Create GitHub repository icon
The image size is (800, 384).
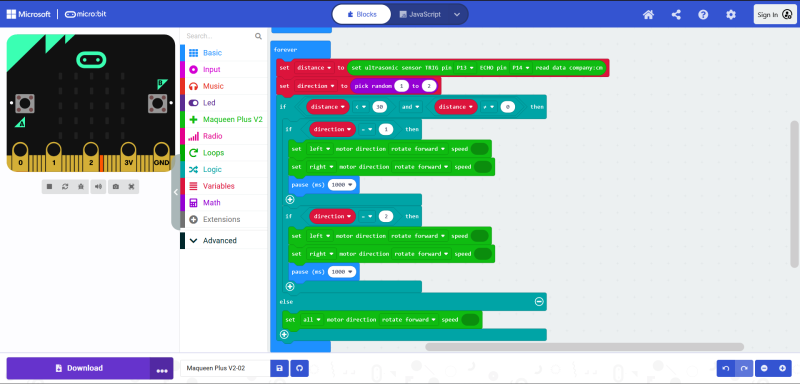(x=299, y=368)
